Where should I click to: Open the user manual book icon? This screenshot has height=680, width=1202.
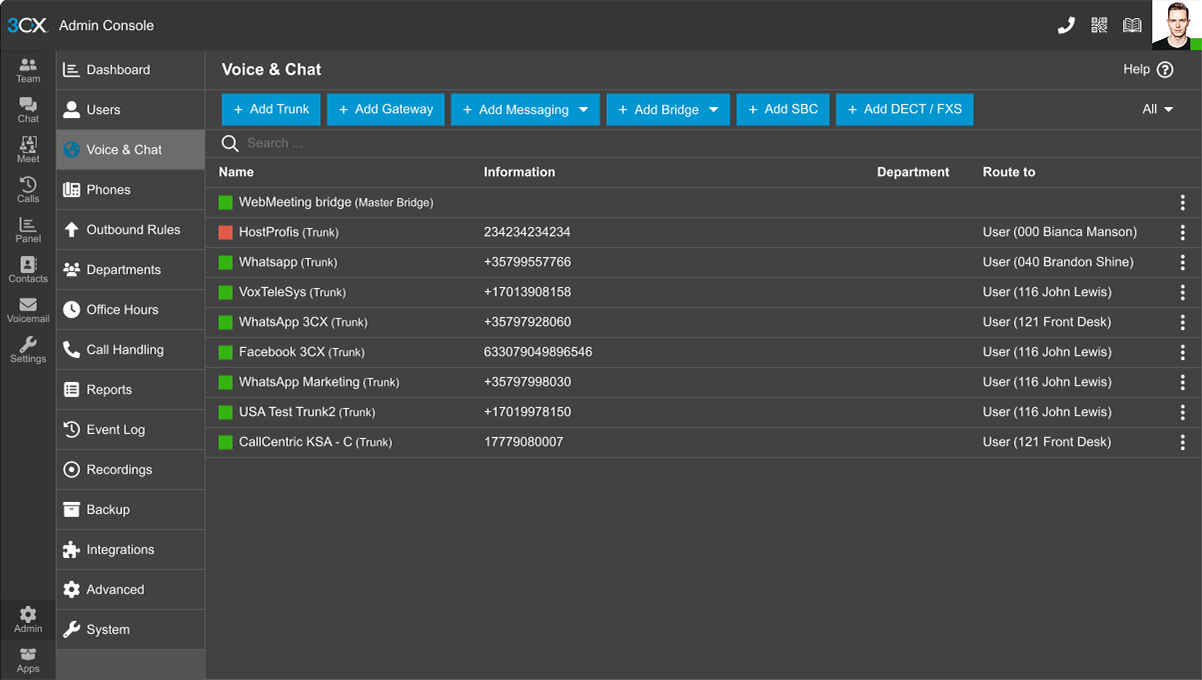pos(1132,25)
